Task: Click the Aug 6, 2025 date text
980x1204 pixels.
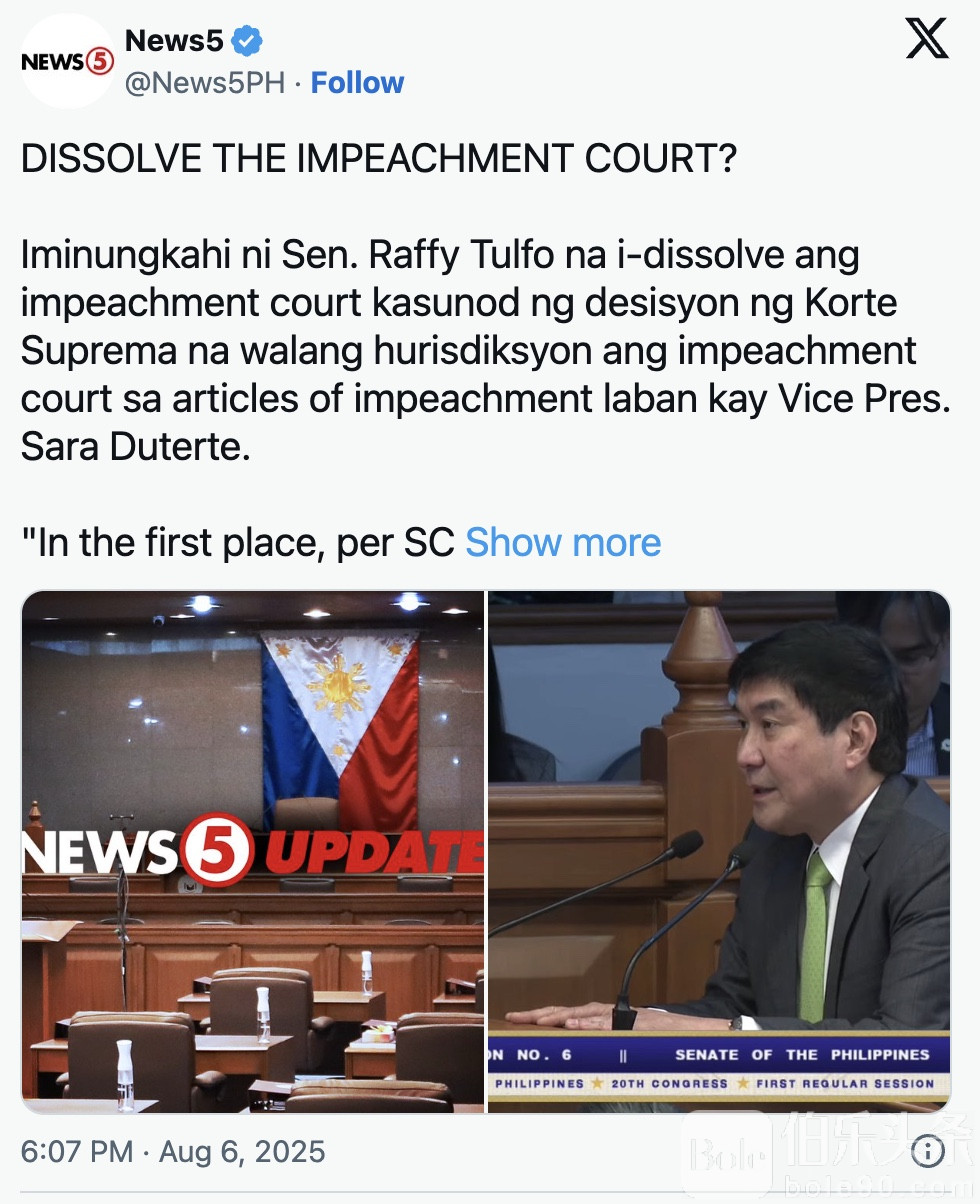Action: 240,1151
